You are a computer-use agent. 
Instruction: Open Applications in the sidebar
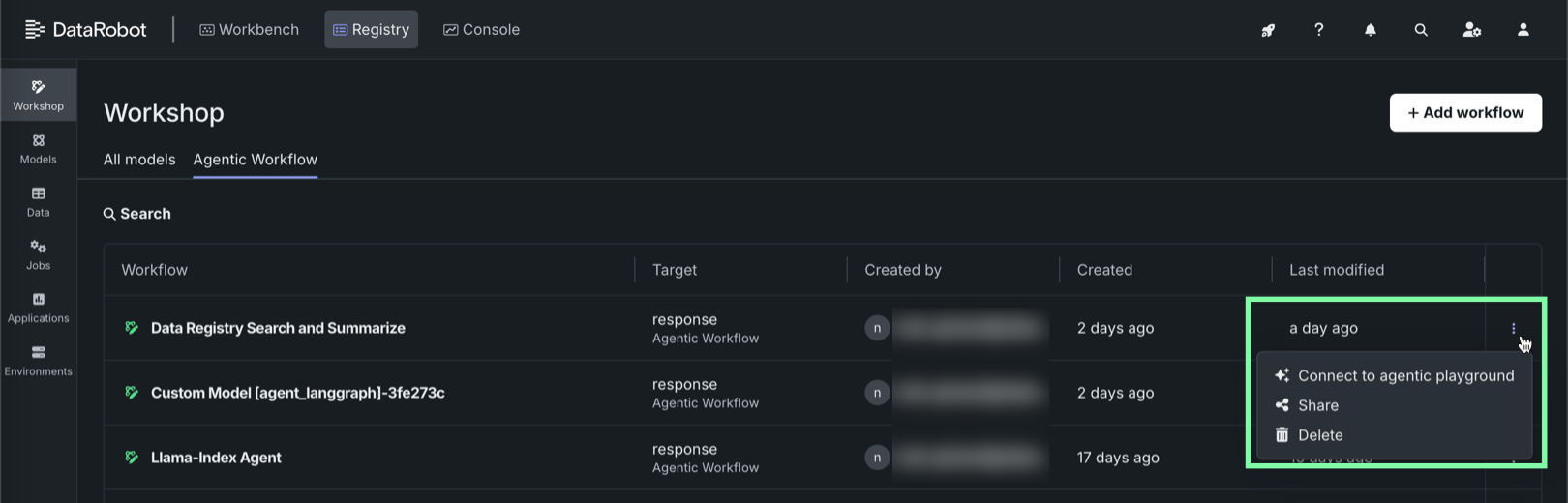point(38,308)
